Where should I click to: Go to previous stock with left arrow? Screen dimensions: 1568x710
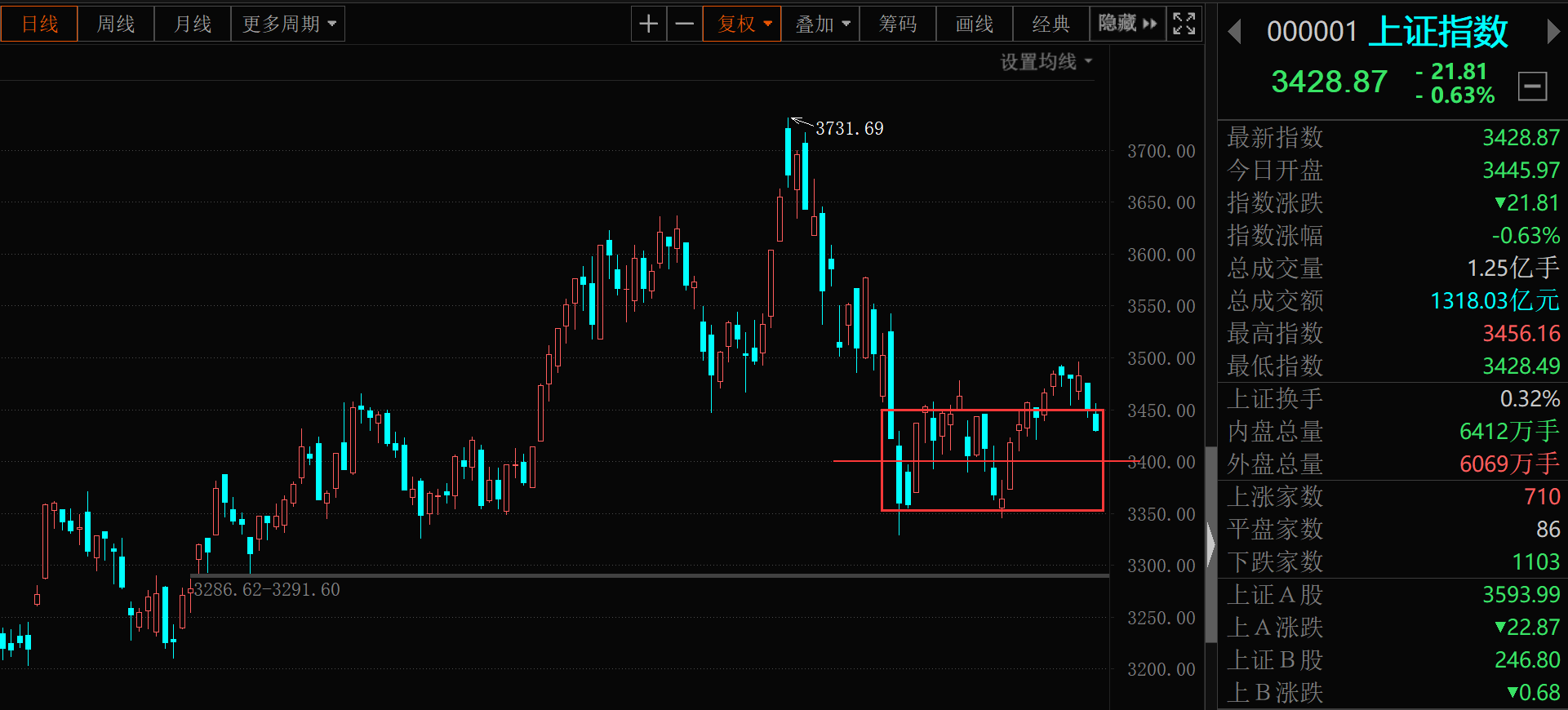coord(1234,32)
